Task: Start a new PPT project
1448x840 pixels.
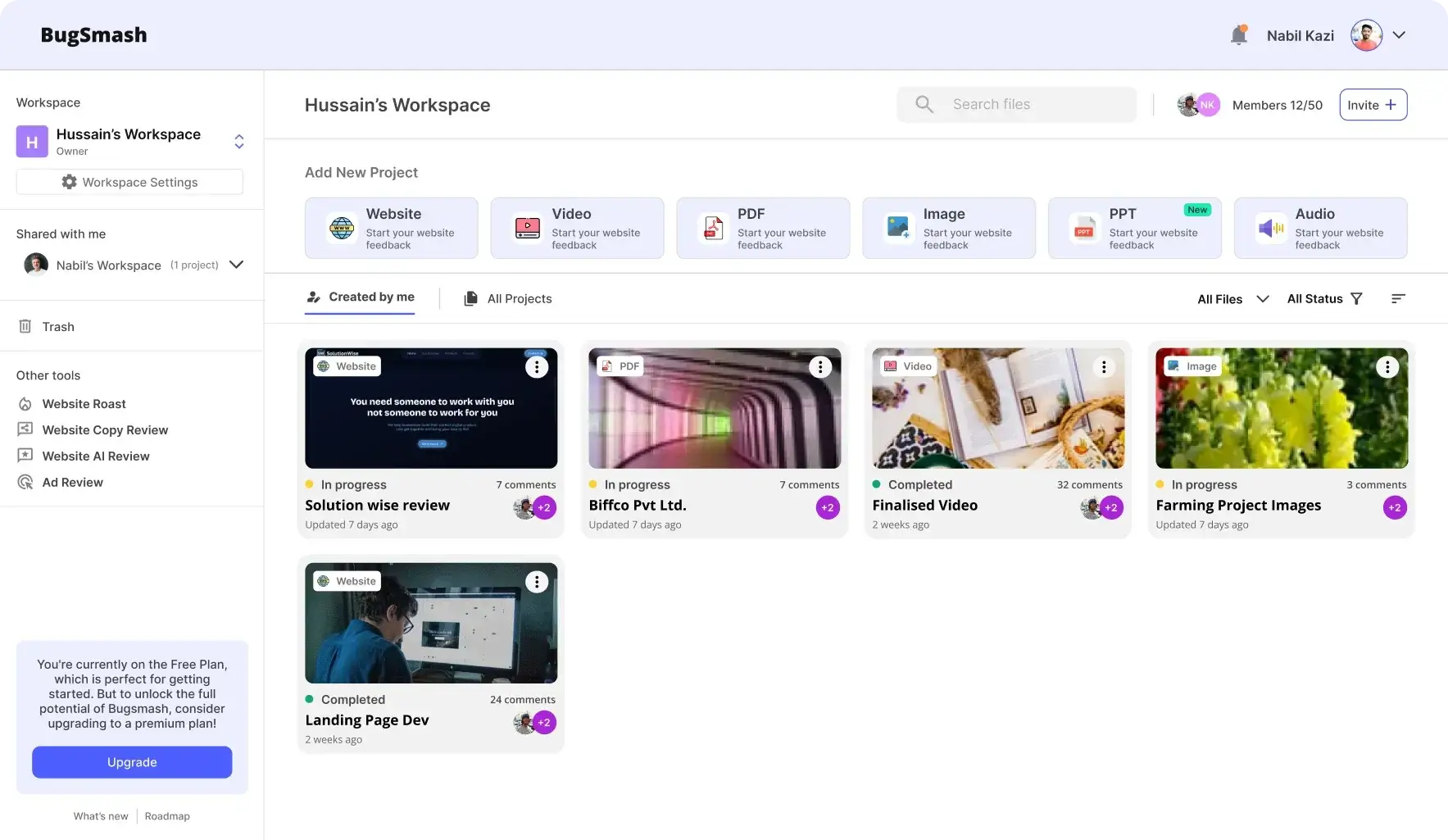Action: 1134,228
